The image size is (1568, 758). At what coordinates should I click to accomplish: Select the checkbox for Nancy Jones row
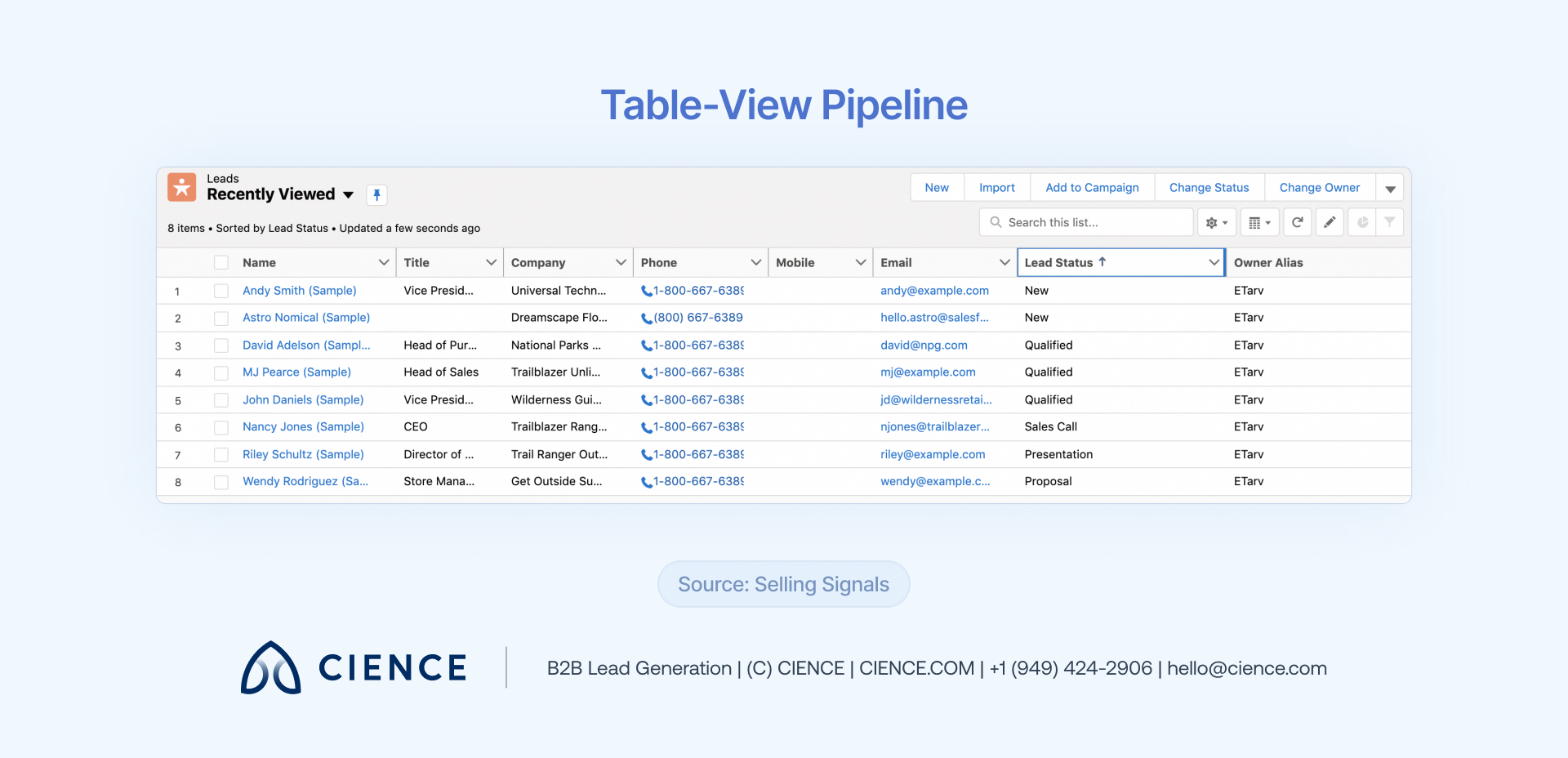[220, 427]
